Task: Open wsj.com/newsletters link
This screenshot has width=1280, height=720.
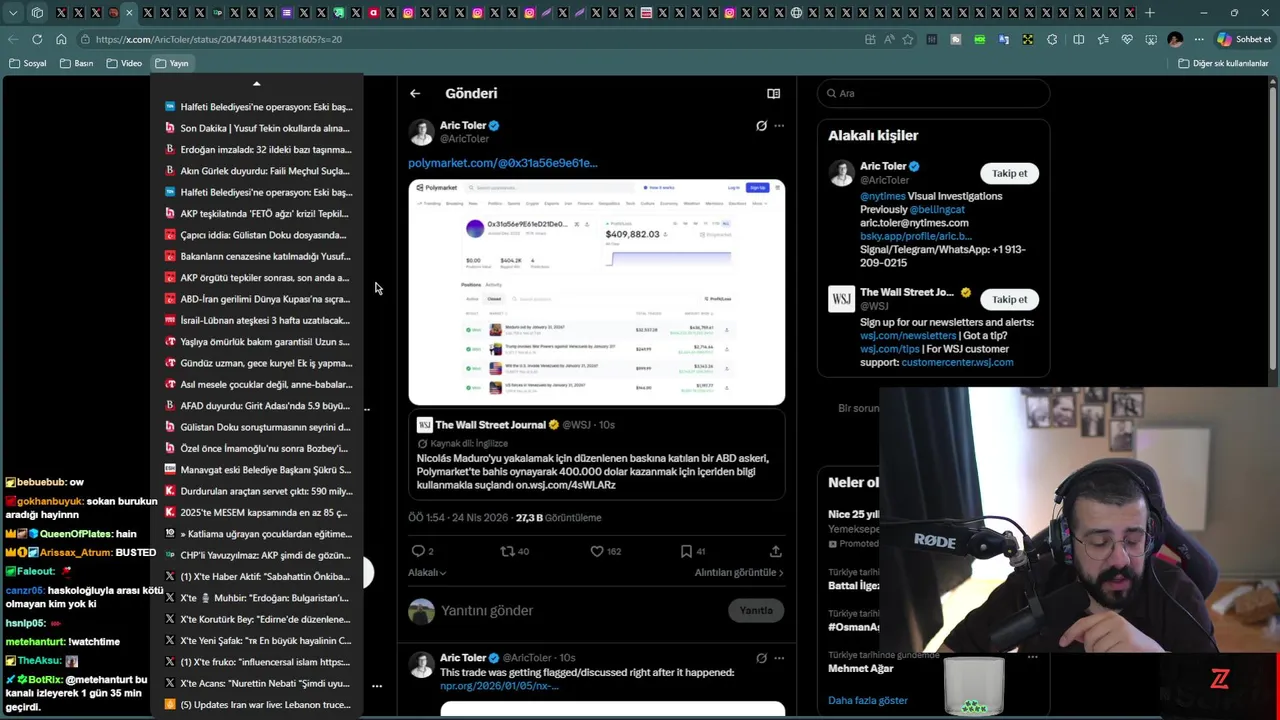Action: tap(908, 336)
